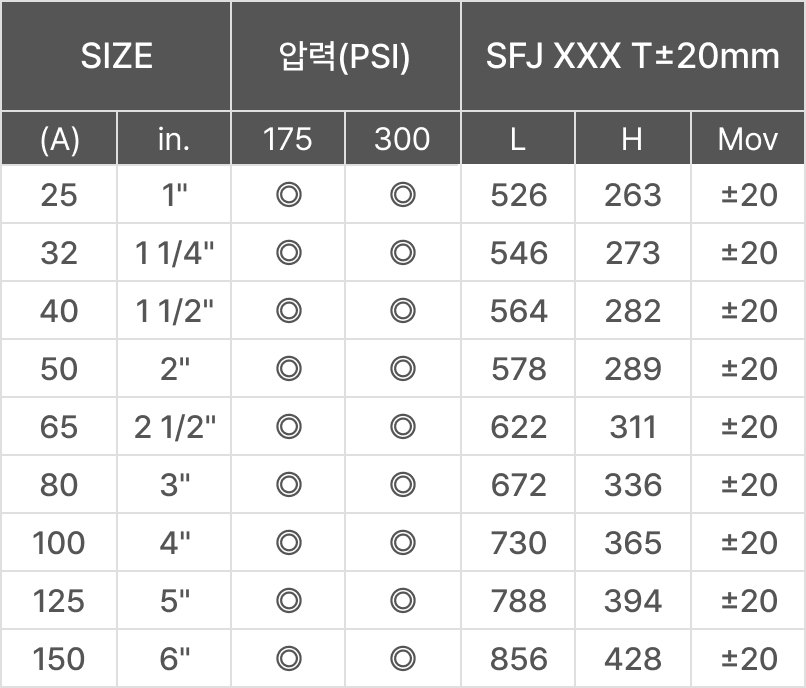Click the L value 526
Viewport: 806px width, 688px height.
518,195
